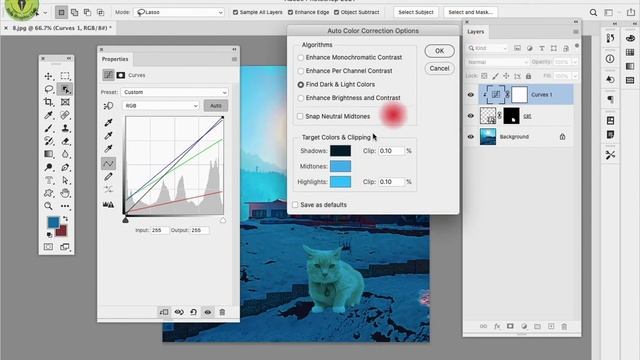Select the Lasso tool in the toolbox
640x360 pixels.
coord(49,89)
